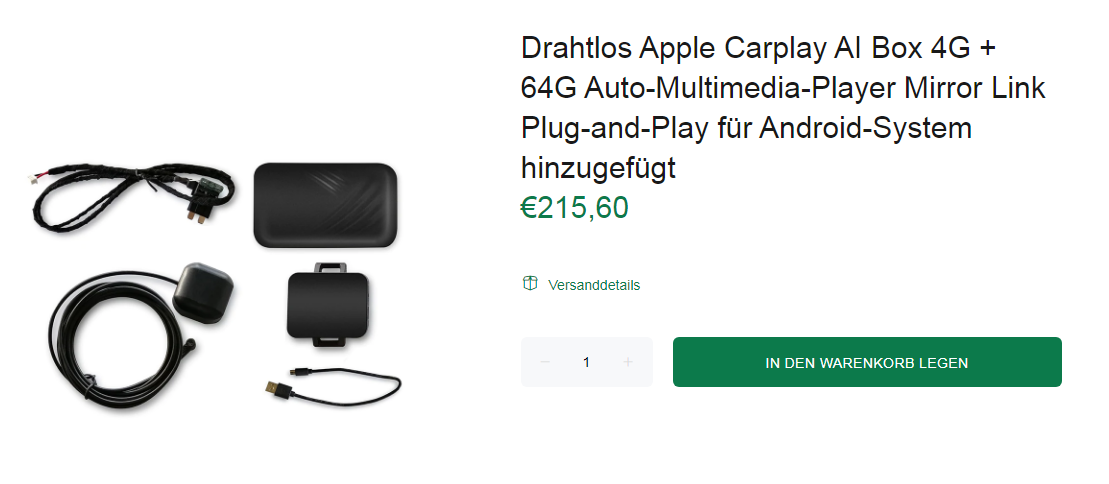Click the shipping box icon beside Versanddetails
The image size is (1109, 484).
pos(530,284)
